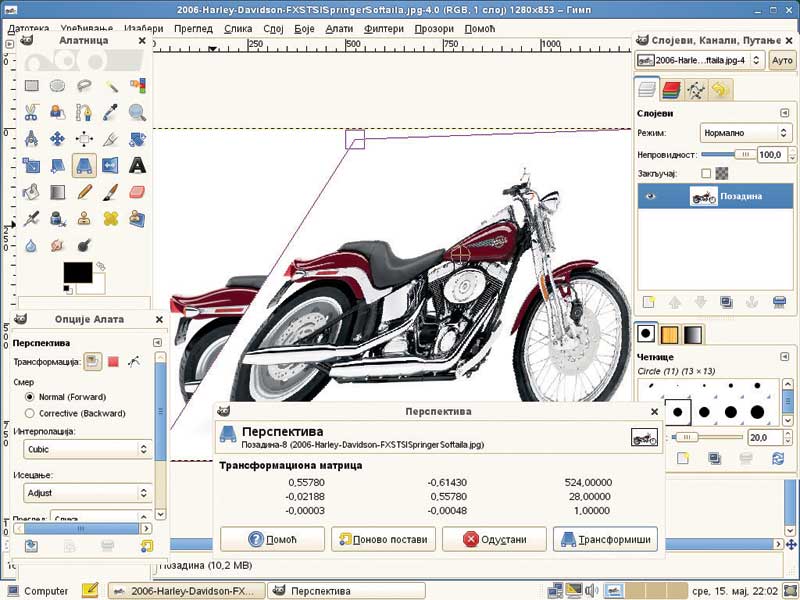The width and height of the screenshot is (800, 600).
Task: Select the Clone stamp tool
Action: [84, 218]
